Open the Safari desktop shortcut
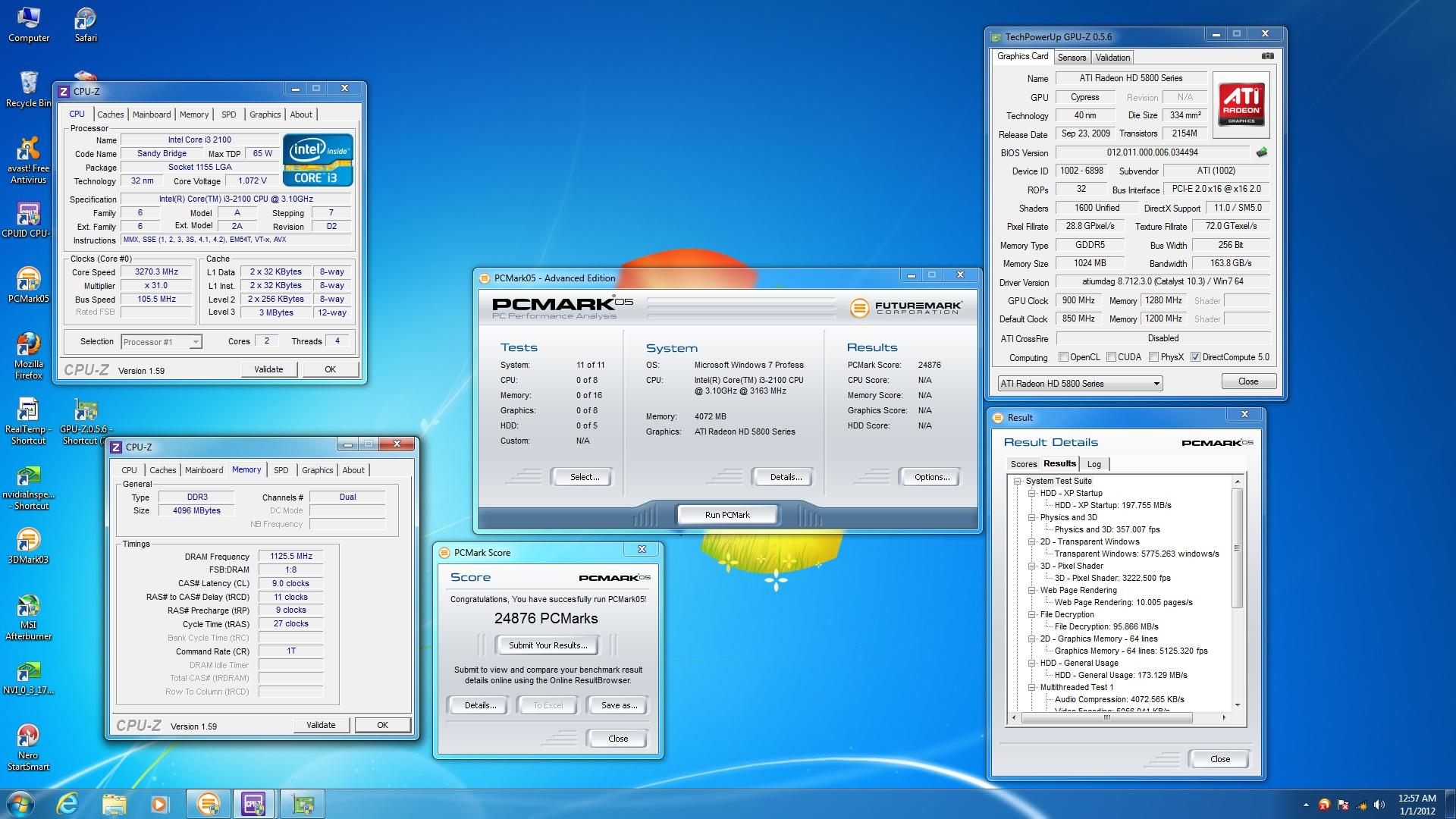The width and height of the screenshot is (1456, 819). click(x=86, y=24)
